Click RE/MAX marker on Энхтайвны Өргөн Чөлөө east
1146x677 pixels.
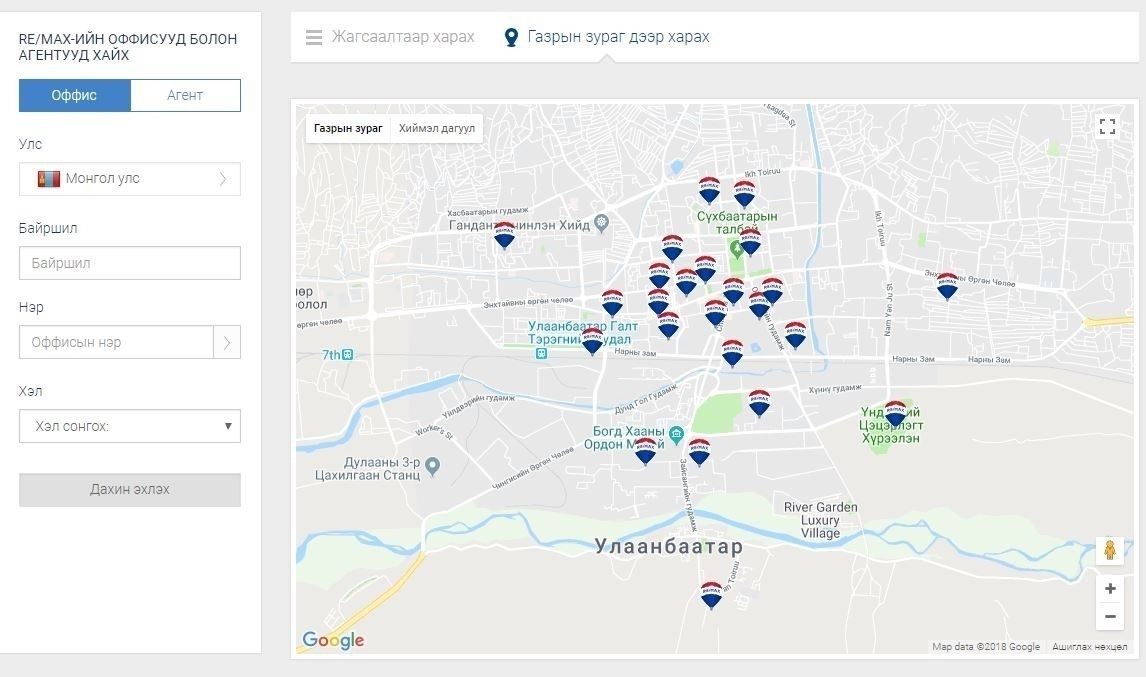click(947, 286)
